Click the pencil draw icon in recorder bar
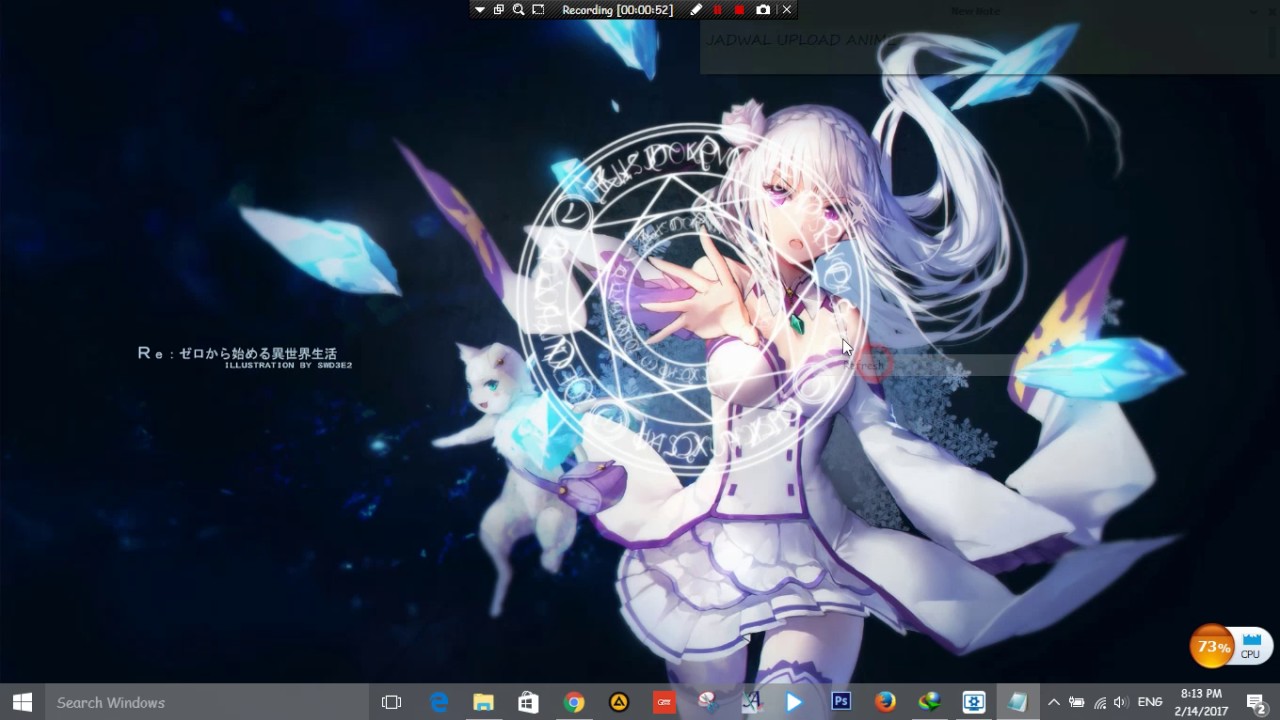1280x720 pixels. [696, 10]
